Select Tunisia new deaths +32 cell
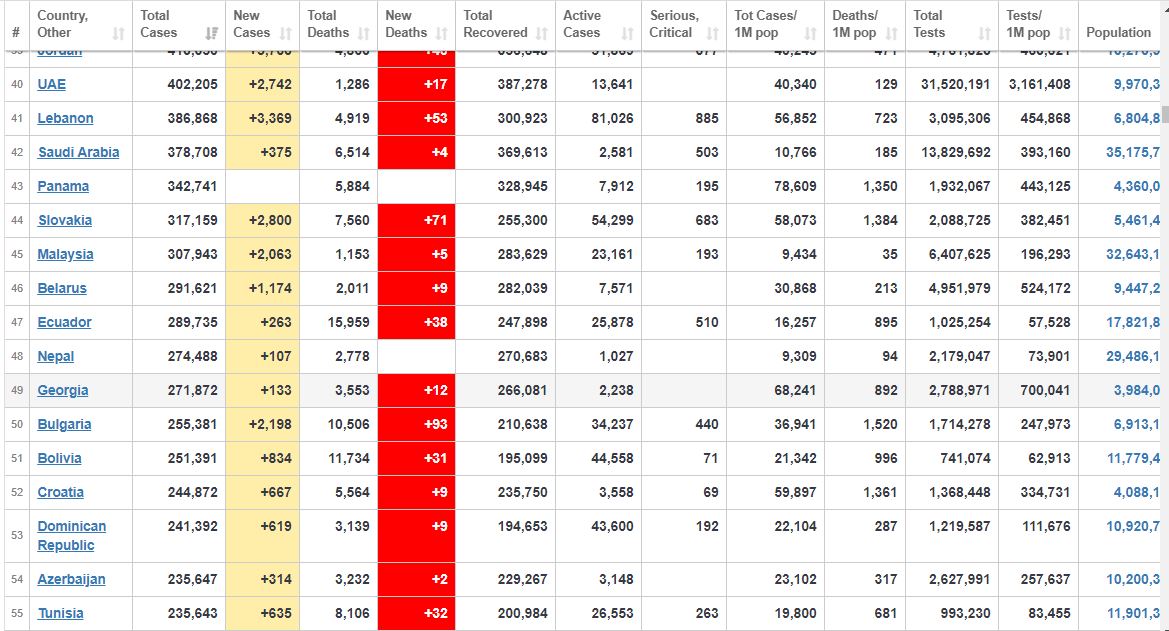The height and width of the screenshot is (631, 1169). (417, 613)
